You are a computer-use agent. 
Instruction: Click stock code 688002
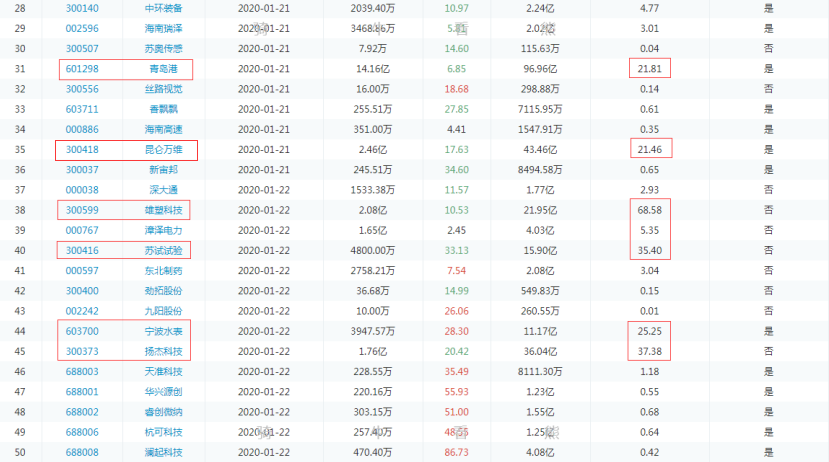pos(82,412)
